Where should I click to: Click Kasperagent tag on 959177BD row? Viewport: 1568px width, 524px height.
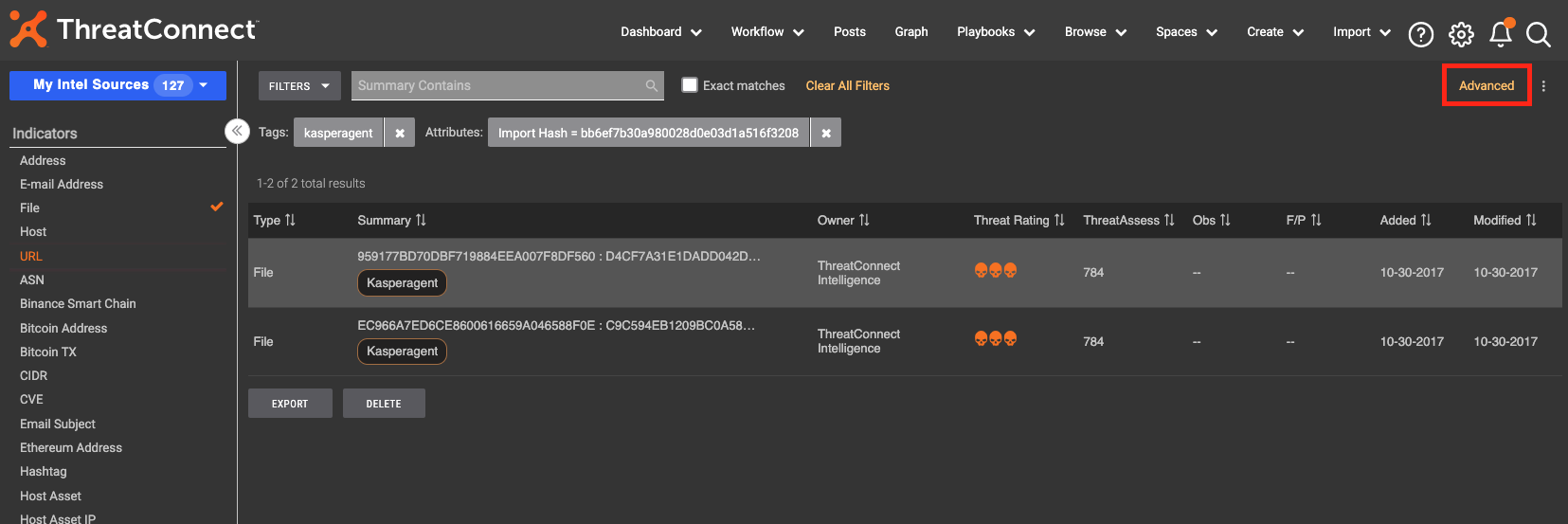[402, 282]
